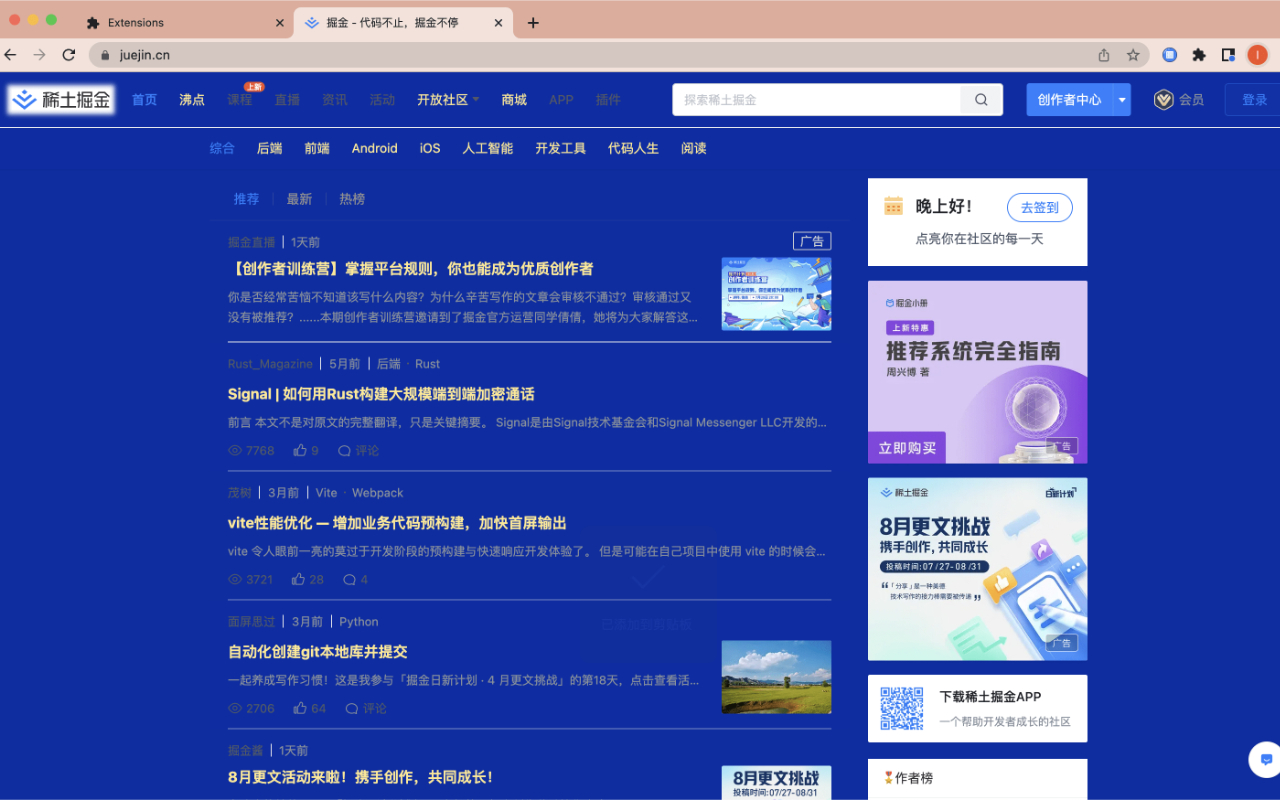Like the git本地库 article with 64 likes

pos(300,708)
